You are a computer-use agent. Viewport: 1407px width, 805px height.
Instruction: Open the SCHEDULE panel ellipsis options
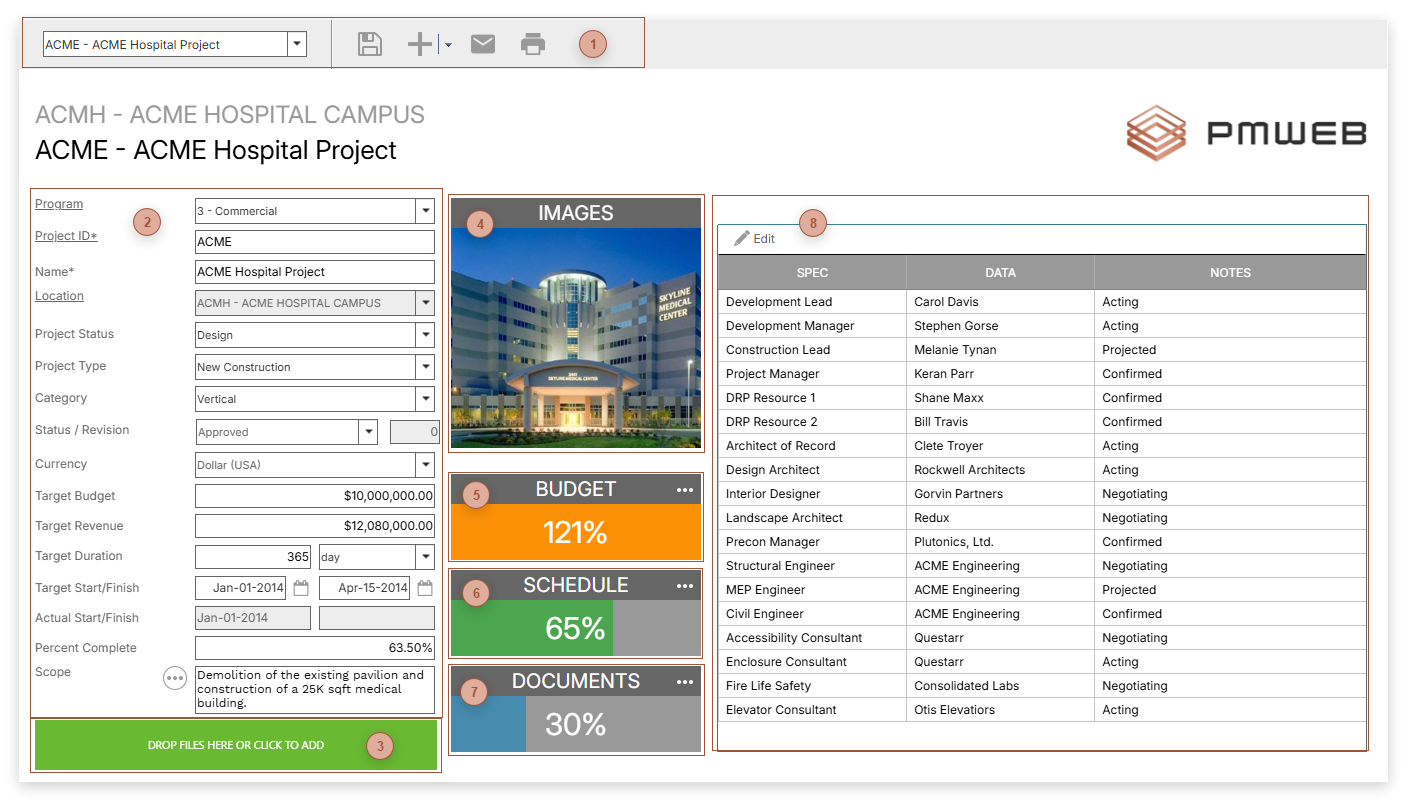[x=685, y=585]
